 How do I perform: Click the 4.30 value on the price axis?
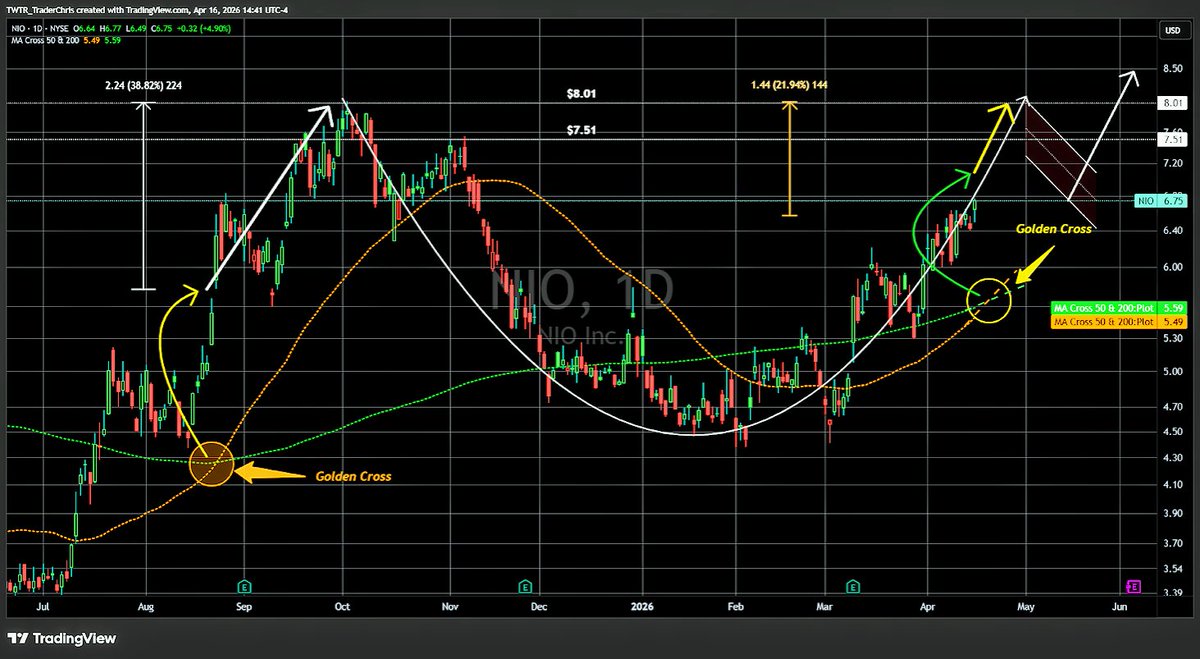1172,458
